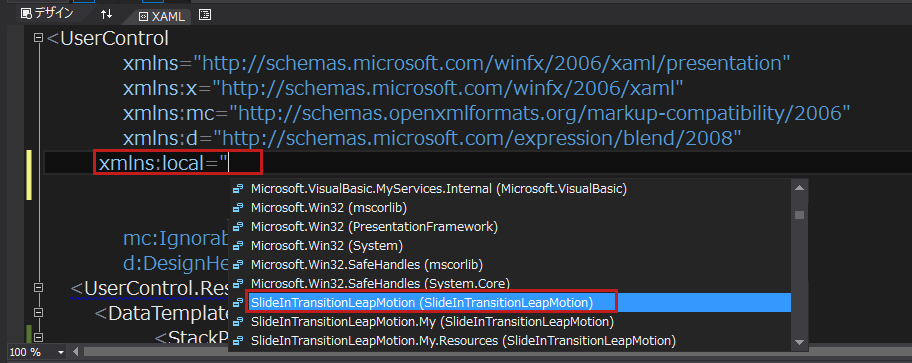
Task: Click namespace icon beside SlideInTransitionLeapMotion.My.Resources
Action: tap(237, 341)
